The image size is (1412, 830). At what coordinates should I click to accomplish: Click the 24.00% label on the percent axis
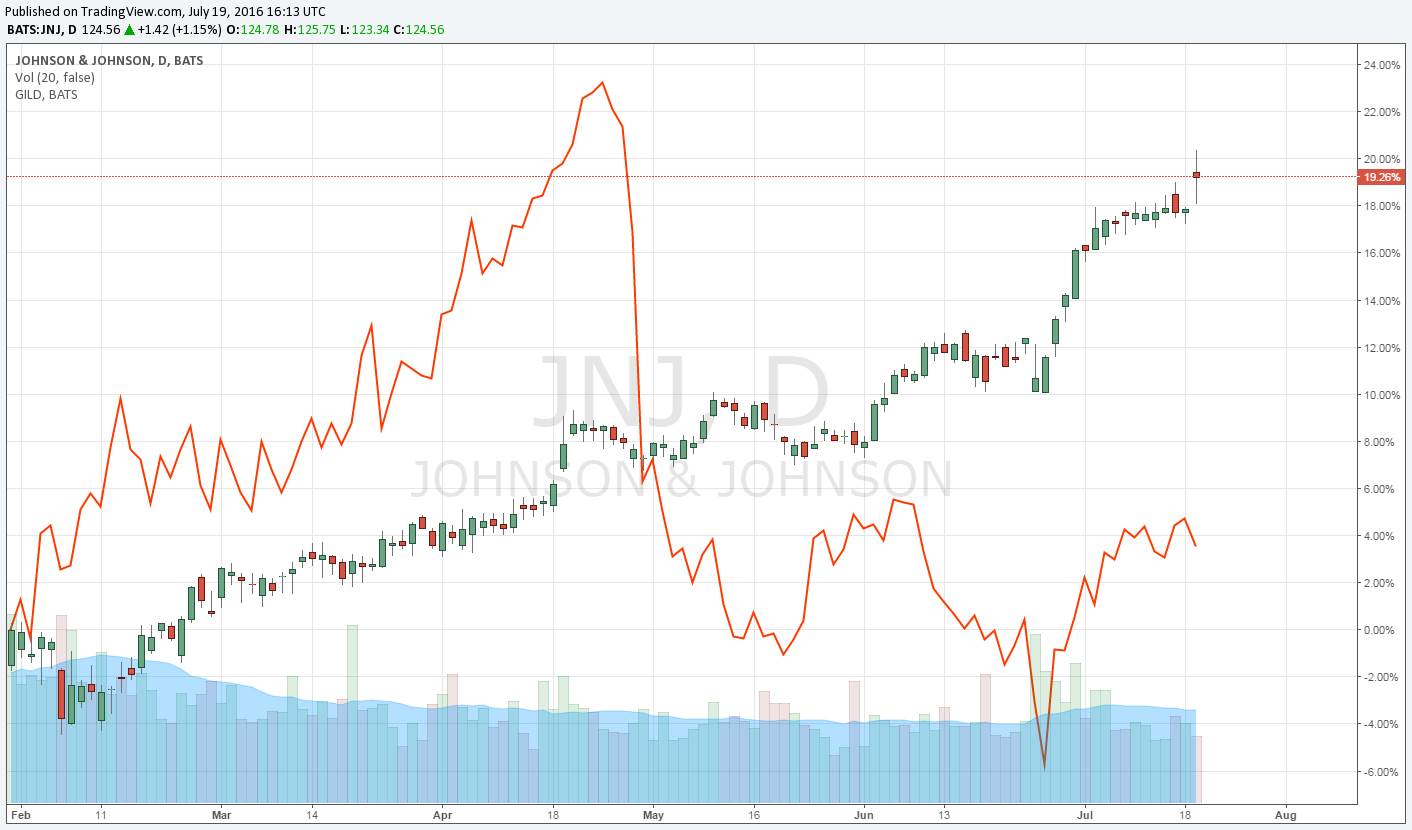coord(1381,65)
